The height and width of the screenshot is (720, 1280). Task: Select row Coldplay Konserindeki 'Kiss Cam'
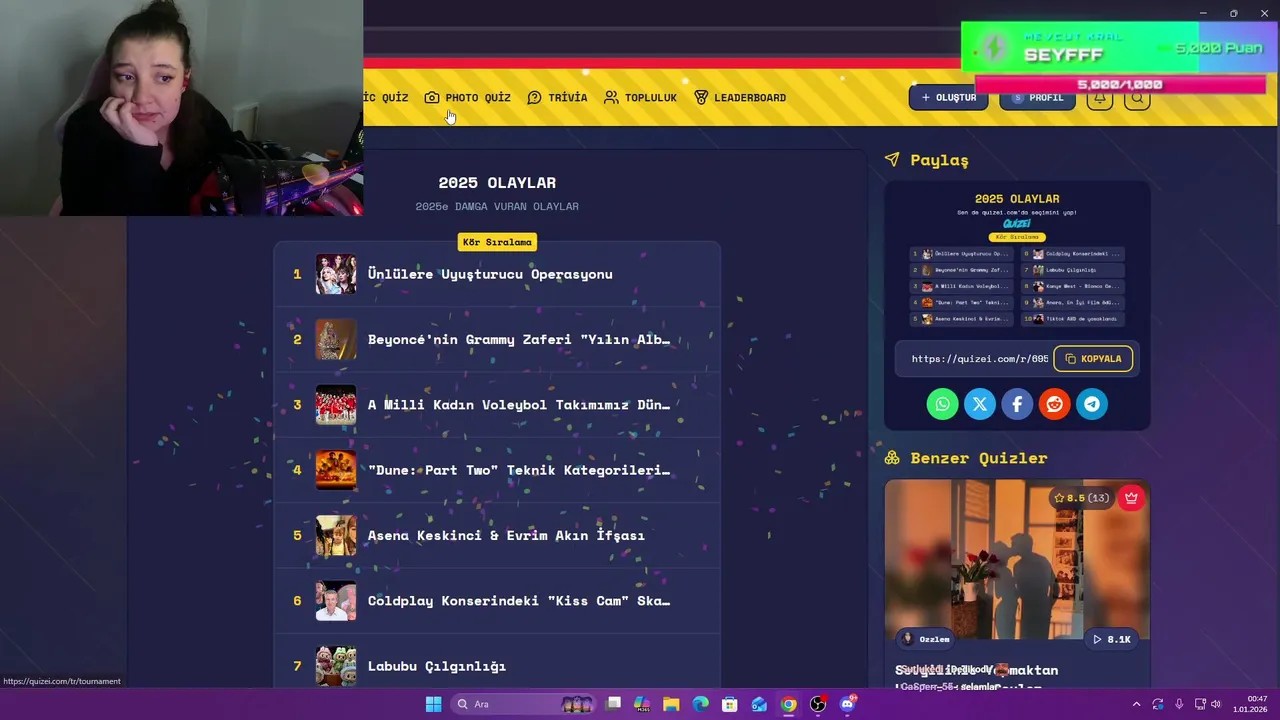(x=497, y=600)
